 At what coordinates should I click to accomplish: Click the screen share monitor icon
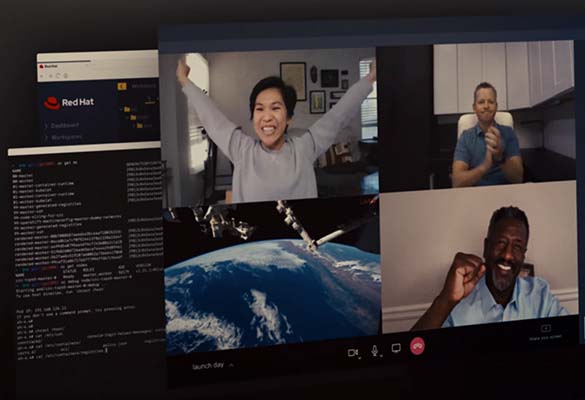click(396, 349)
